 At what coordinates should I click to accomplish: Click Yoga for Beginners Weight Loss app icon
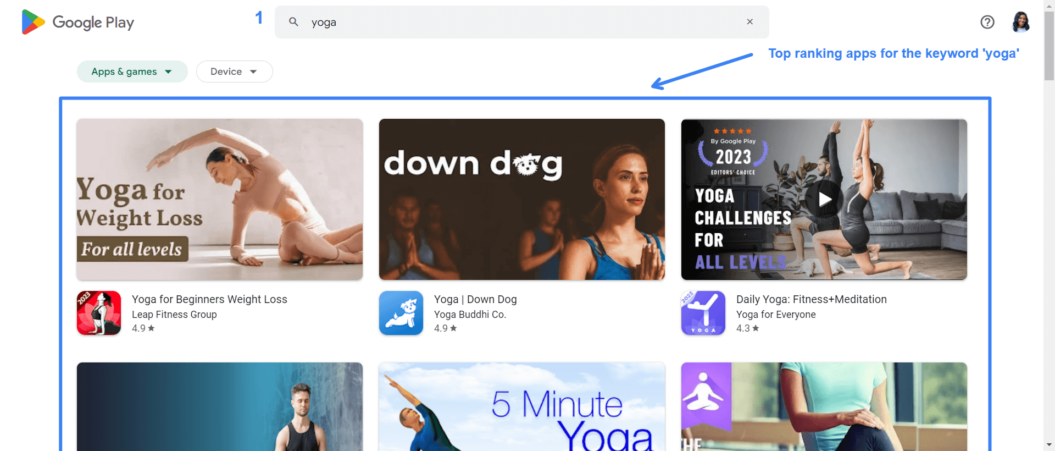click(x=99, y=313)
